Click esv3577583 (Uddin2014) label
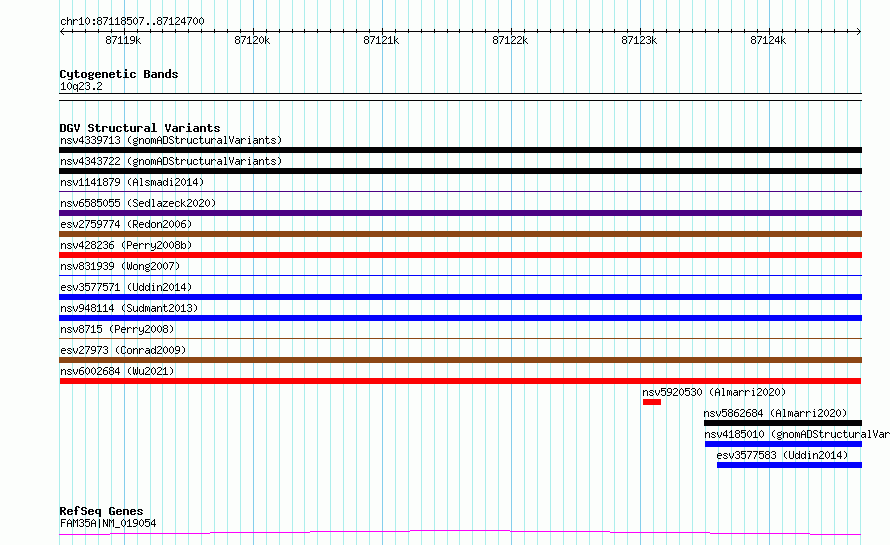890x545 pixels. point(782,455)
